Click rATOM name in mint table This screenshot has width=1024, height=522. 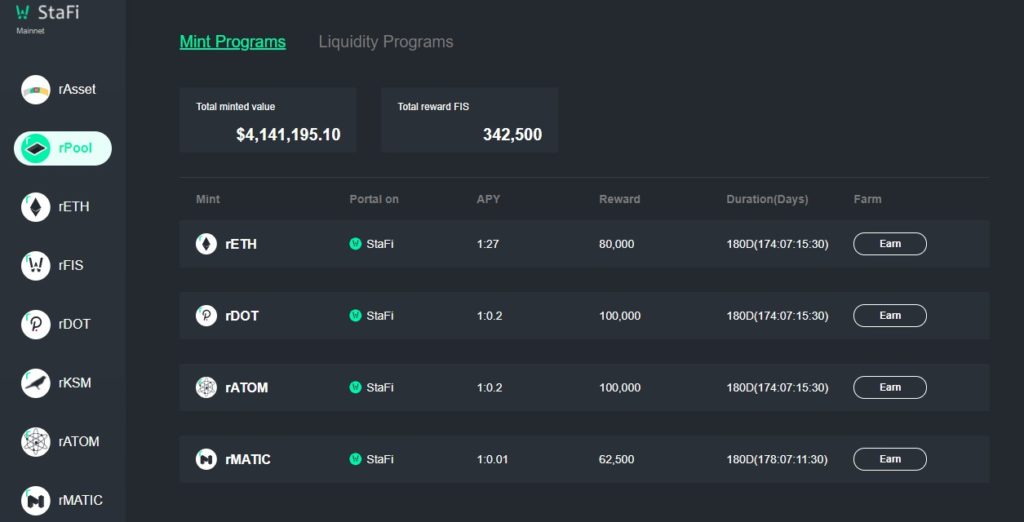click(247, 388)
